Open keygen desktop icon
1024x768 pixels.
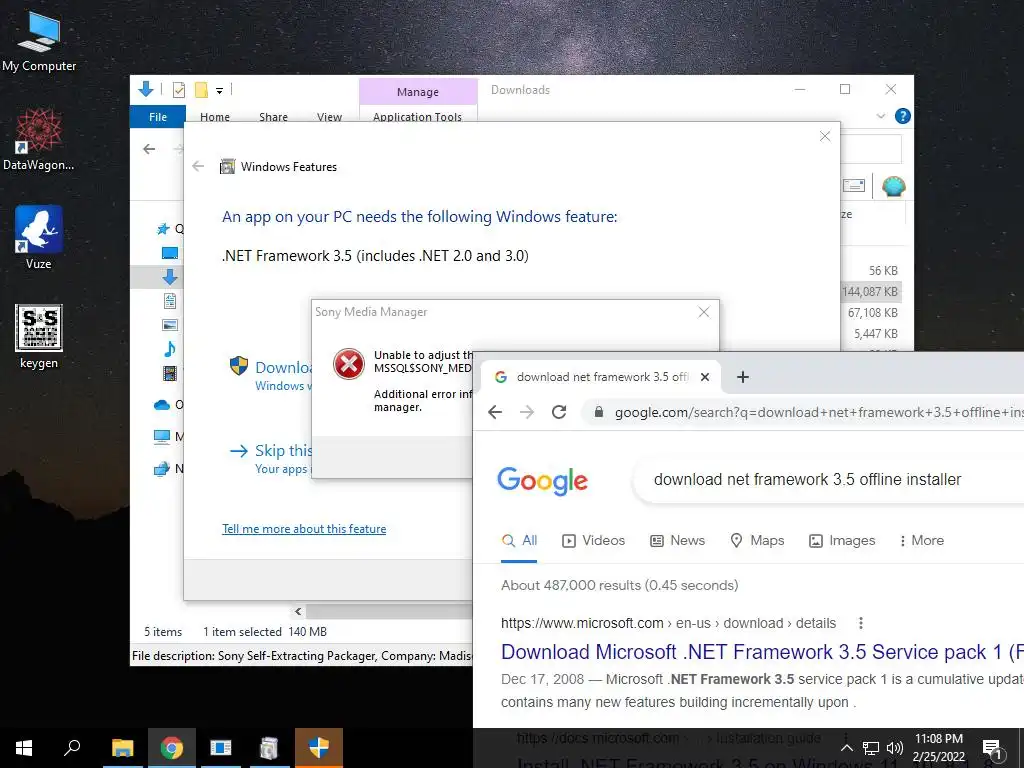point(39,336)
